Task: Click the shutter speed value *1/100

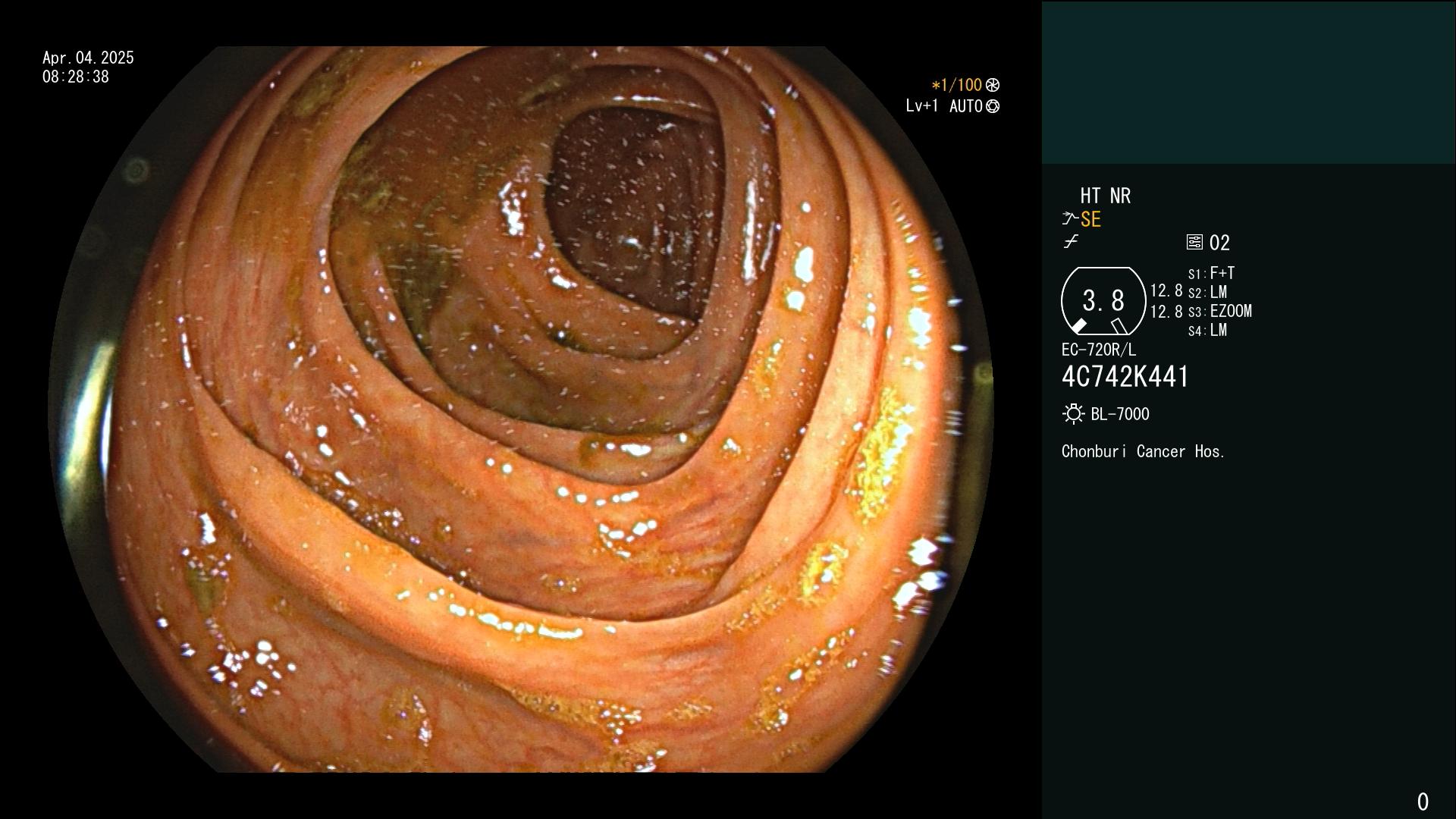Action: (x=956, y=85)
